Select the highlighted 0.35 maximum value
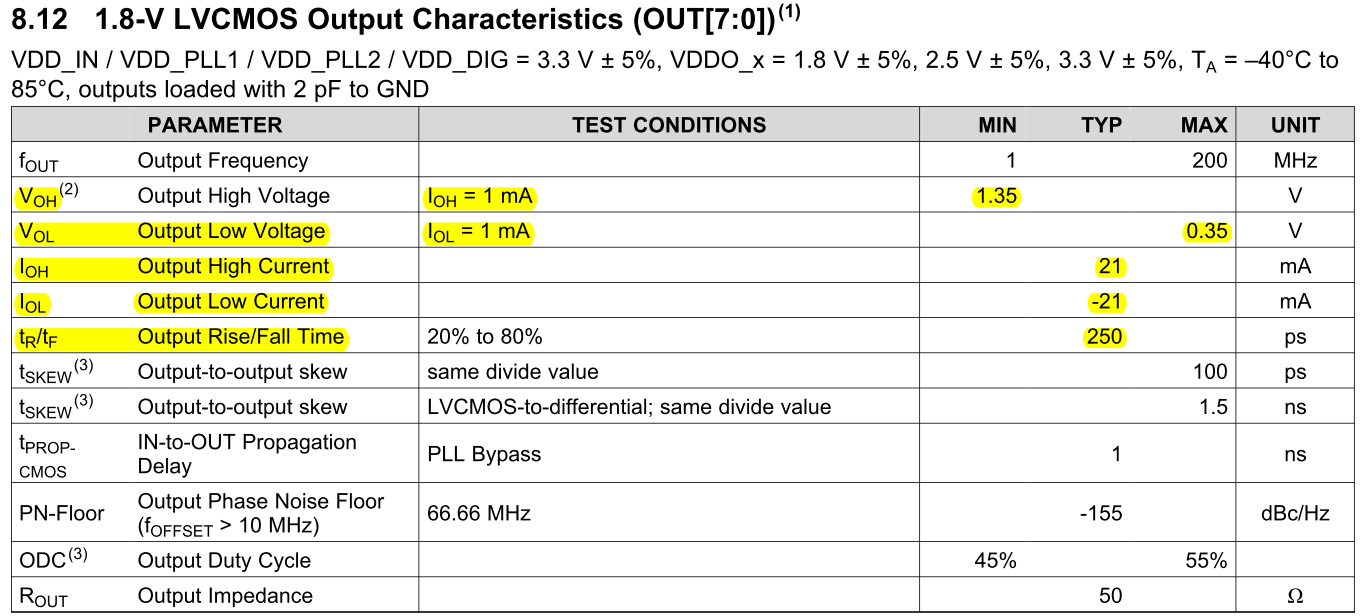Image resolution: width=1360 pixels, height=616 pixels. 1206,231
